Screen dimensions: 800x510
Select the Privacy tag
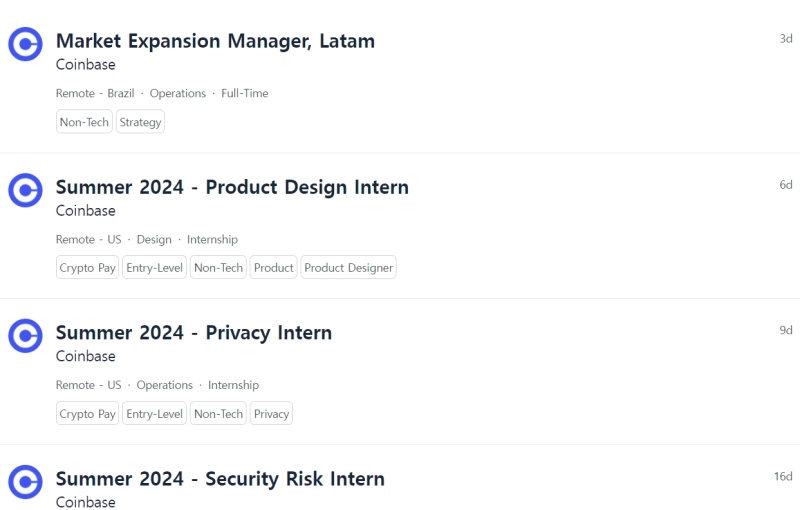(271, 414)
